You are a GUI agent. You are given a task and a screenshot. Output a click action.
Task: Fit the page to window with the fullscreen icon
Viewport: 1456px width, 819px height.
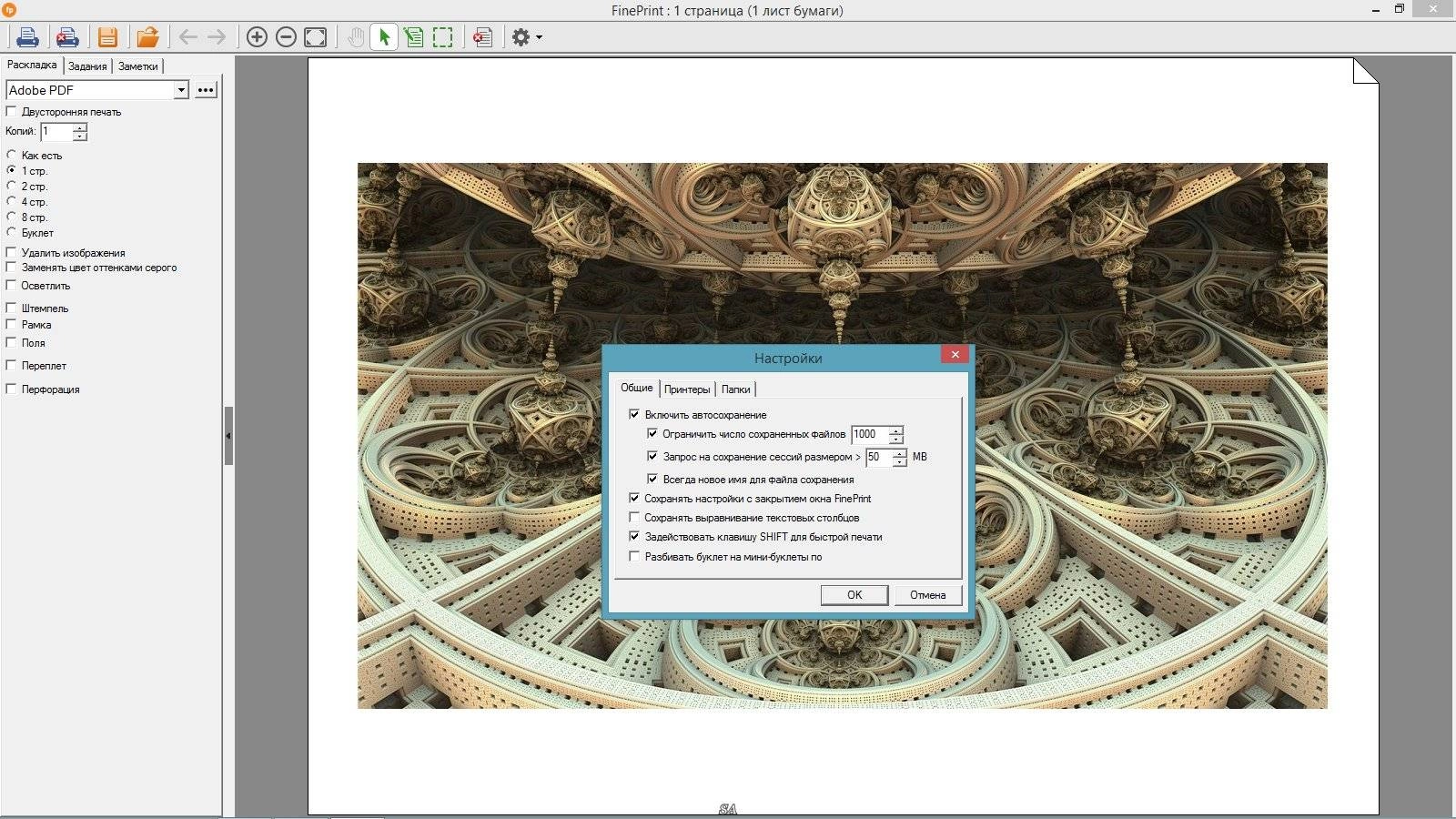coord(315,37)
